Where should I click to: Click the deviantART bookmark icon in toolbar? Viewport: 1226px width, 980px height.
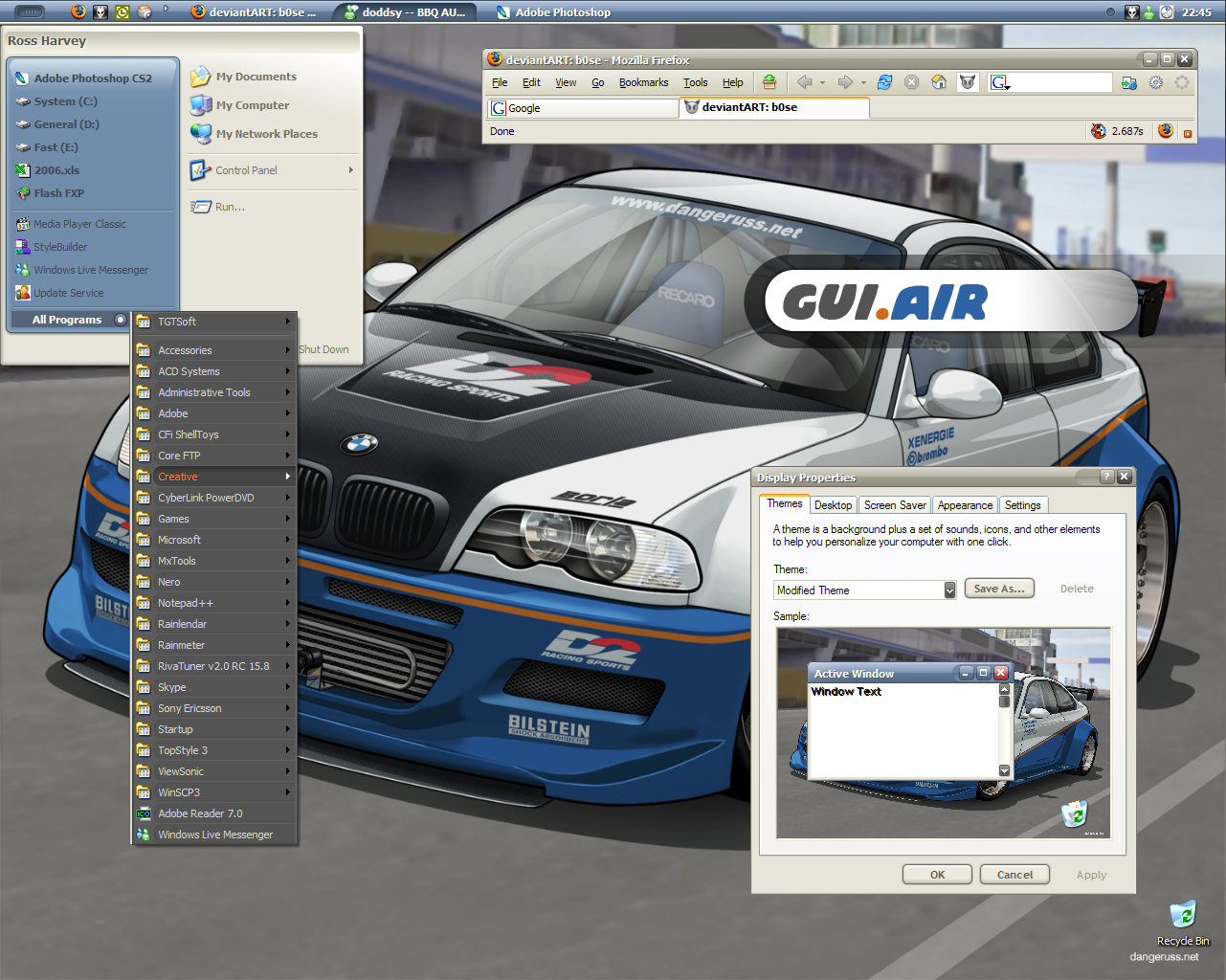[968, 82]
